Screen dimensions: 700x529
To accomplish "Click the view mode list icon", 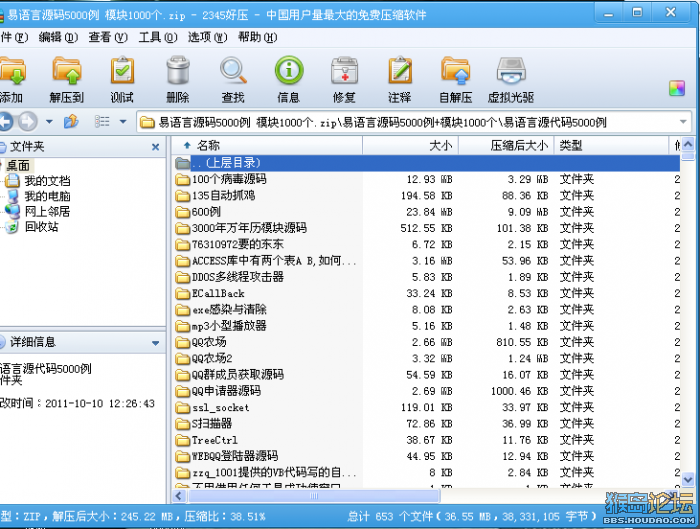I will click(x=102, y=121).
